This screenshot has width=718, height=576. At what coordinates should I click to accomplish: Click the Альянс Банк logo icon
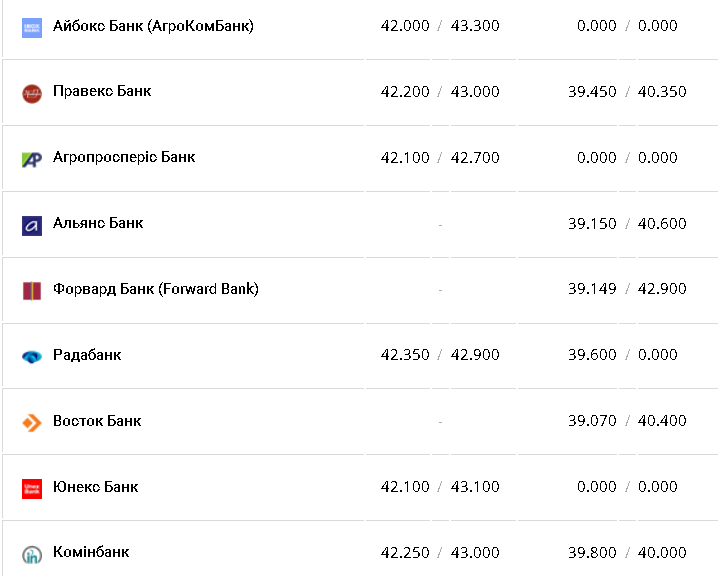point(32,225)
